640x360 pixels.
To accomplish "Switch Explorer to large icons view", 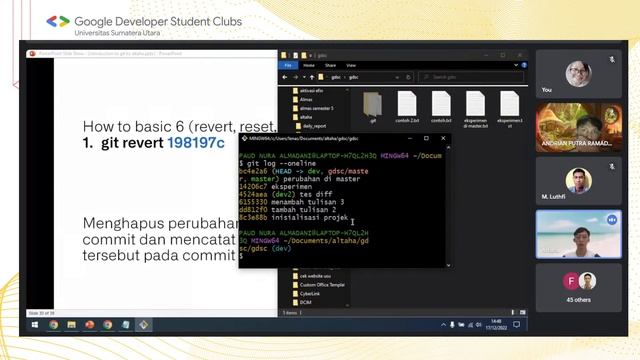I will click(522, 313).
